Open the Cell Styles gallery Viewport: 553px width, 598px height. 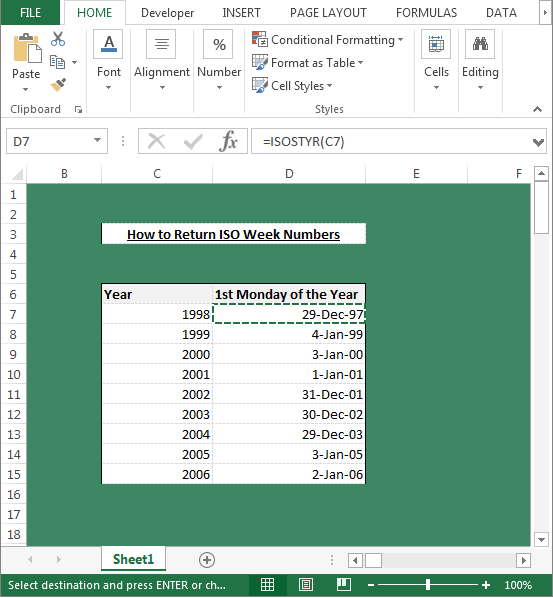(x=292, y=85)
